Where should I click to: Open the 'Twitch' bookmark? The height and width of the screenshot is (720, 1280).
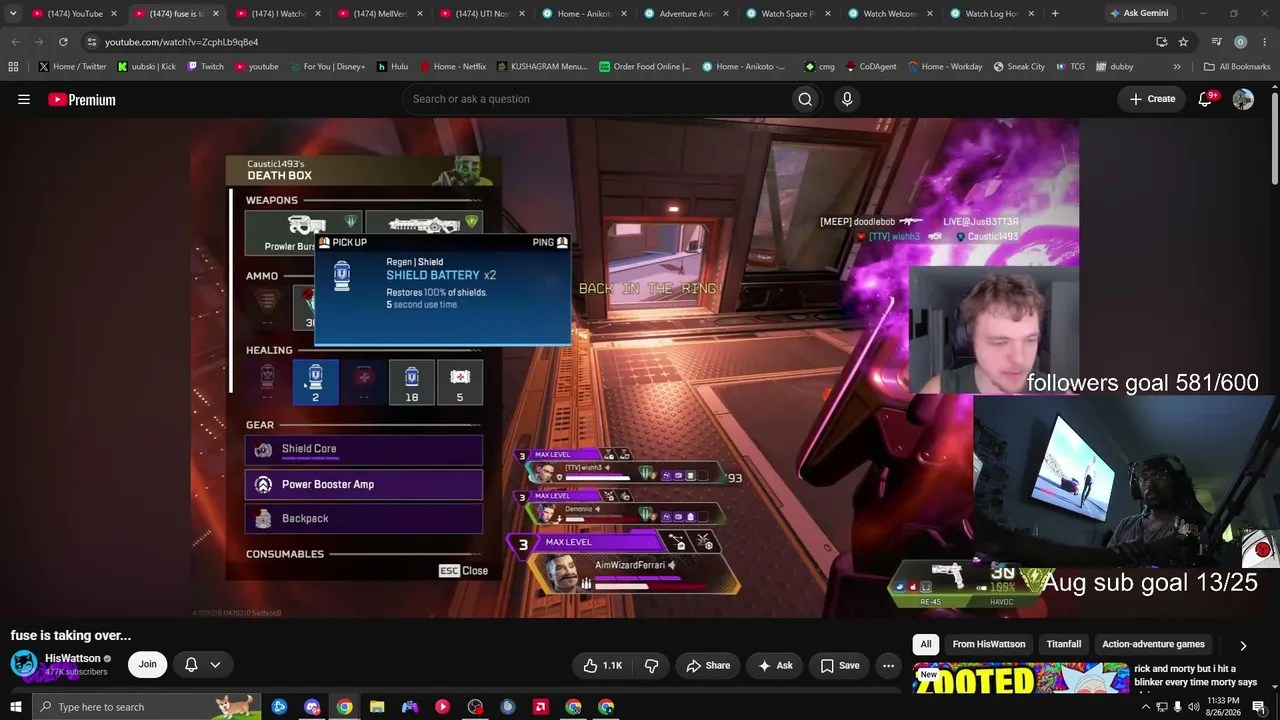205,67
